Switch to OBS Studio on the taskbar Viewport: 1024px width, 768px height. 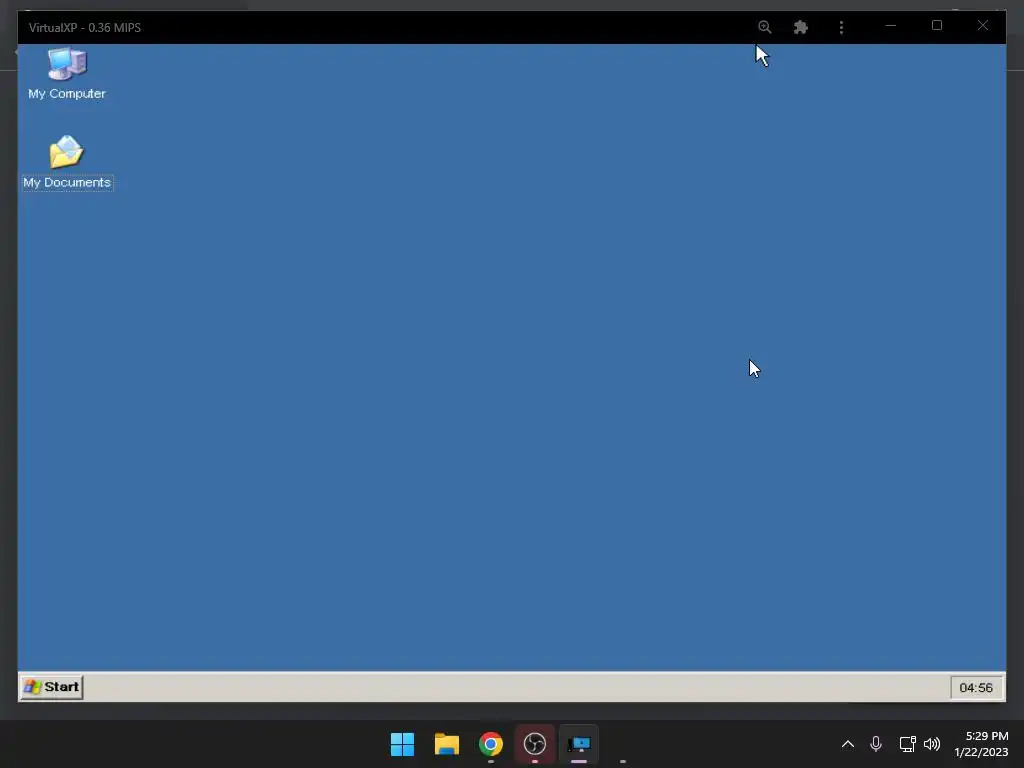(535, 744)
